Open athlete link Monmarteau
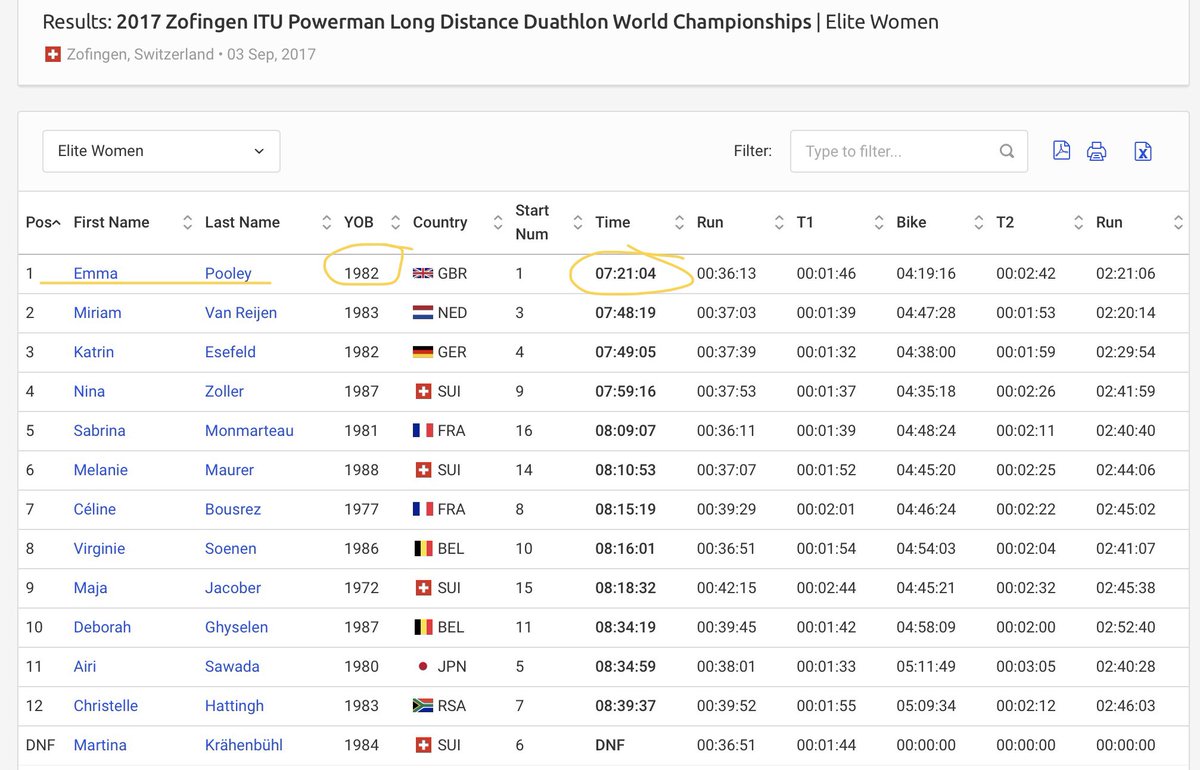The image size is (1200, 770). coord(249,430)
